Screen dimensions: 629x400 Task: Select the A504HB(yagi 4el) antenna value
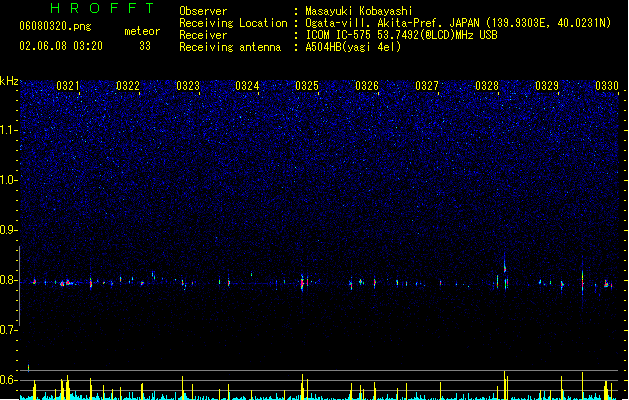353,47
